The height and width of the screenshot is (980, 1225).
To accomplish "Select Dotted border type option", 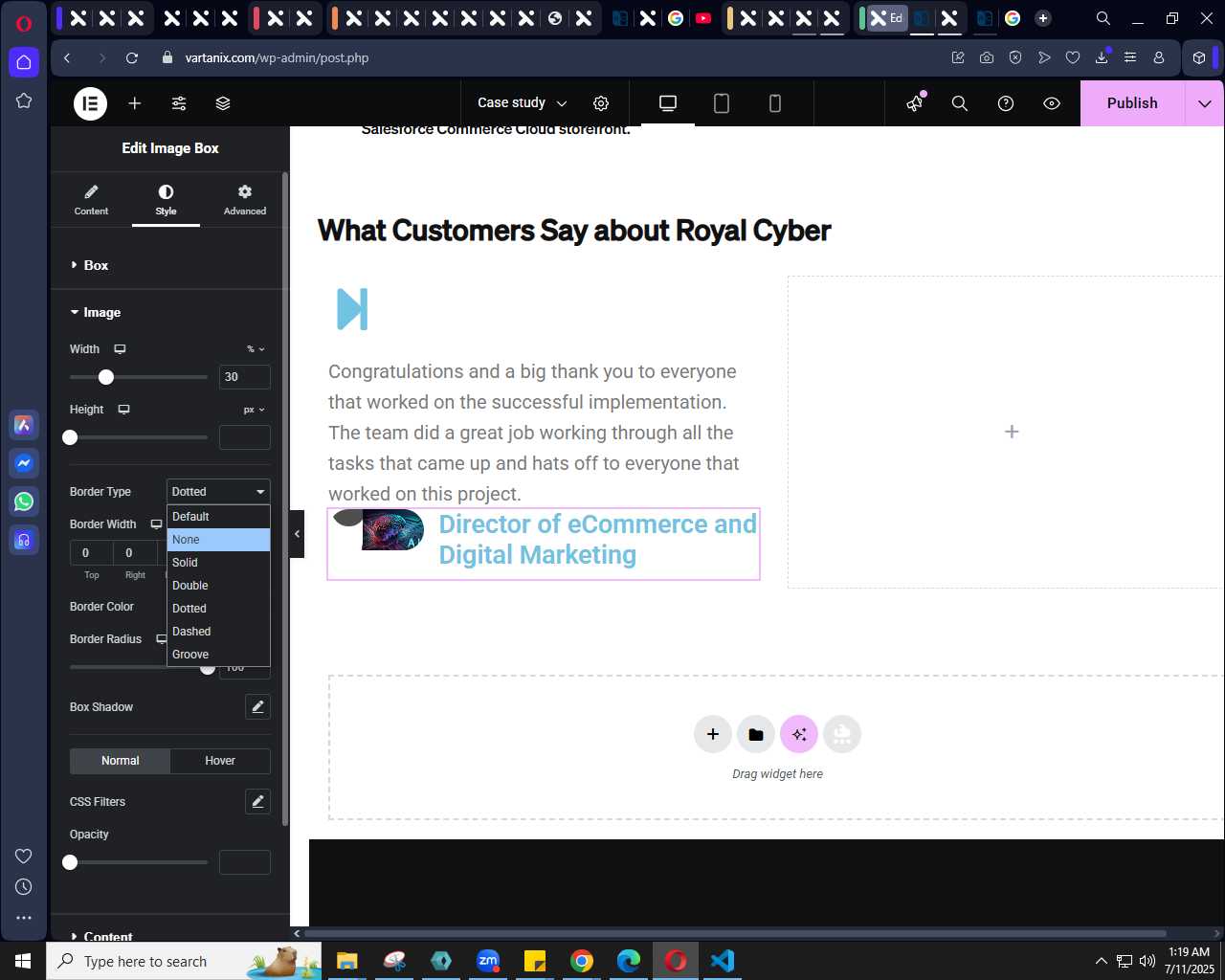I will (218, 609).
